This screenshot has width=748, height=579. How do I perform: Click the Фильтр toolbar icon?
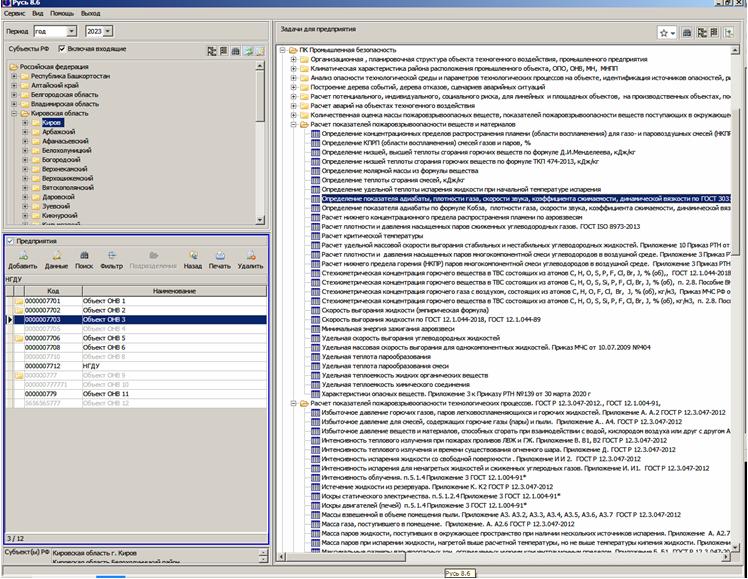(x=112, y=256)
